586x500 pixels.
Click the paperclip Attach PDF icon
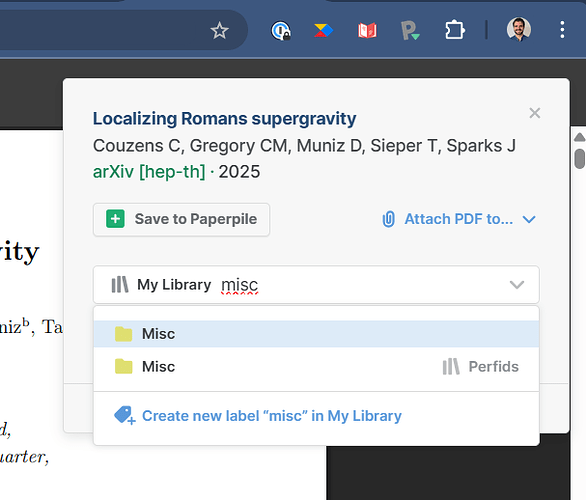click(x=388, y=219)
